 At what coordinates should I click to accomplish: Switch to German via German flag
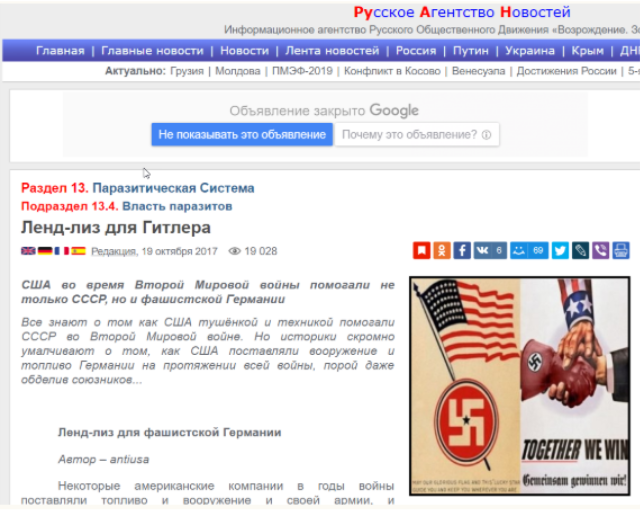click(x=45, y=251)
